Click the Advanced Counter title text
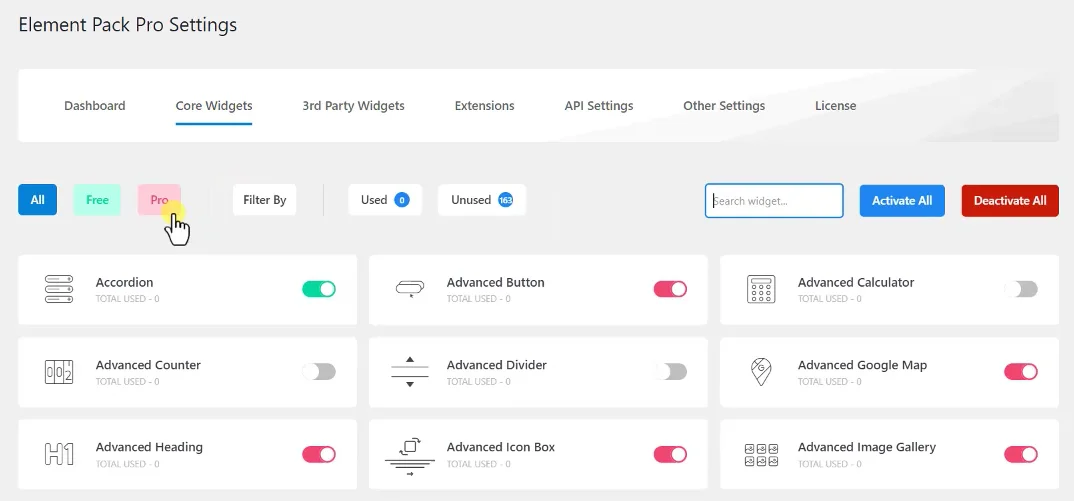The height and width of the screenshot is (501, 1074). 149,365
